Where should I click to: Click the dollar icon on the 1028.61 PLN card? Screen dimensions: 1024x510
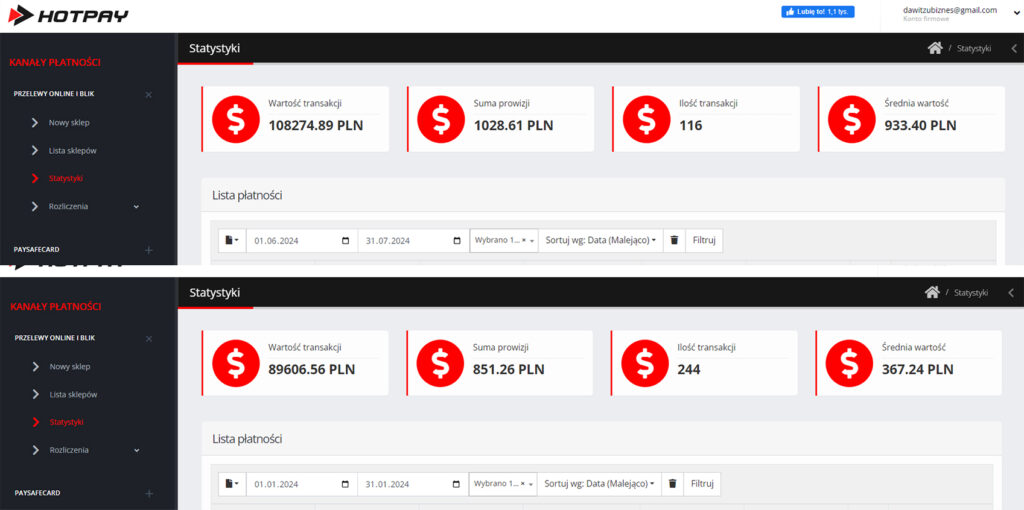(x=441, y=119)
